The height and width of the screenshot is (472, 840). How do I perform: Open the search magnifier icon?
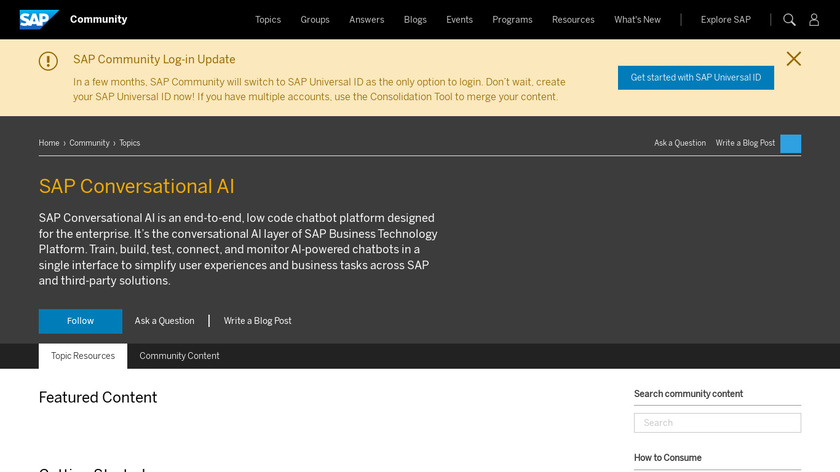pos(789,20)
